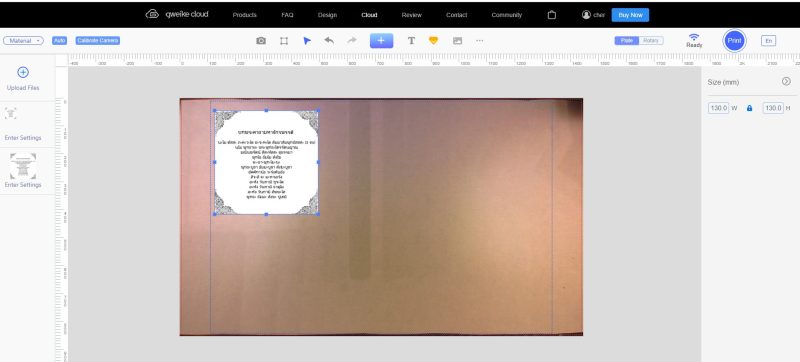Click the round Print button

point(734,41)
